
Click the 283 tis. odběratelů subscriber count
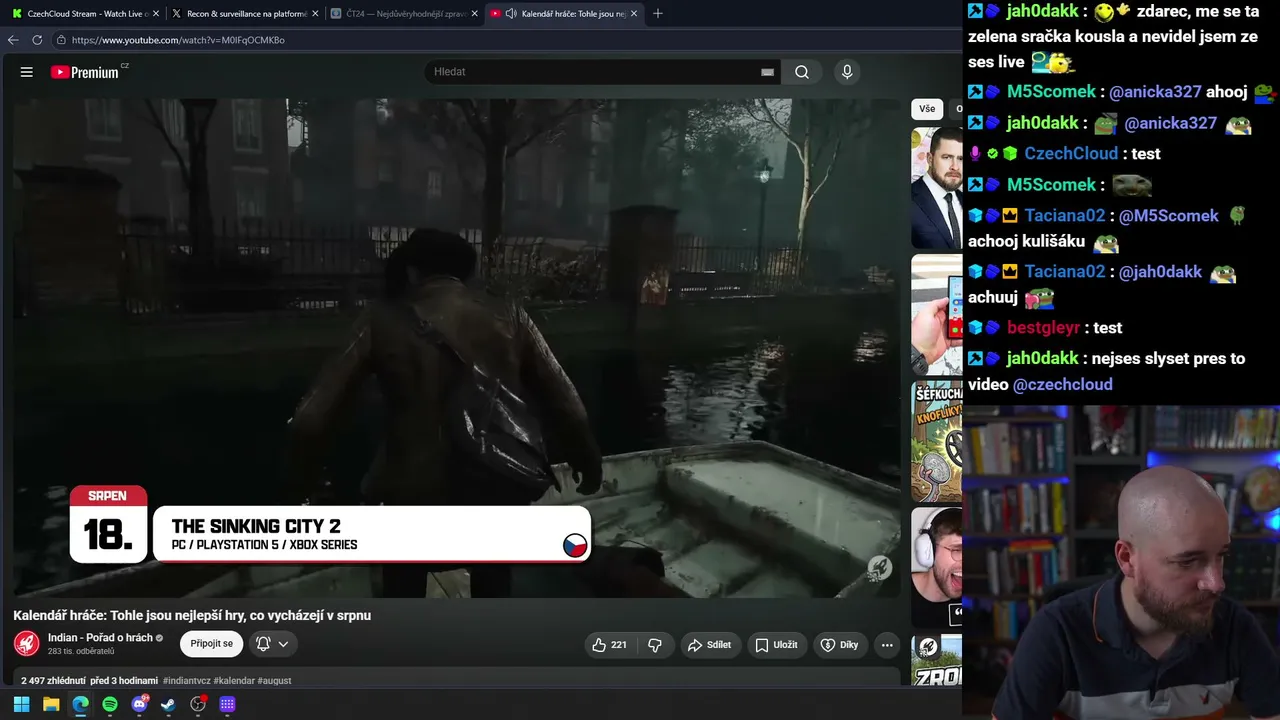click(81, 652)
